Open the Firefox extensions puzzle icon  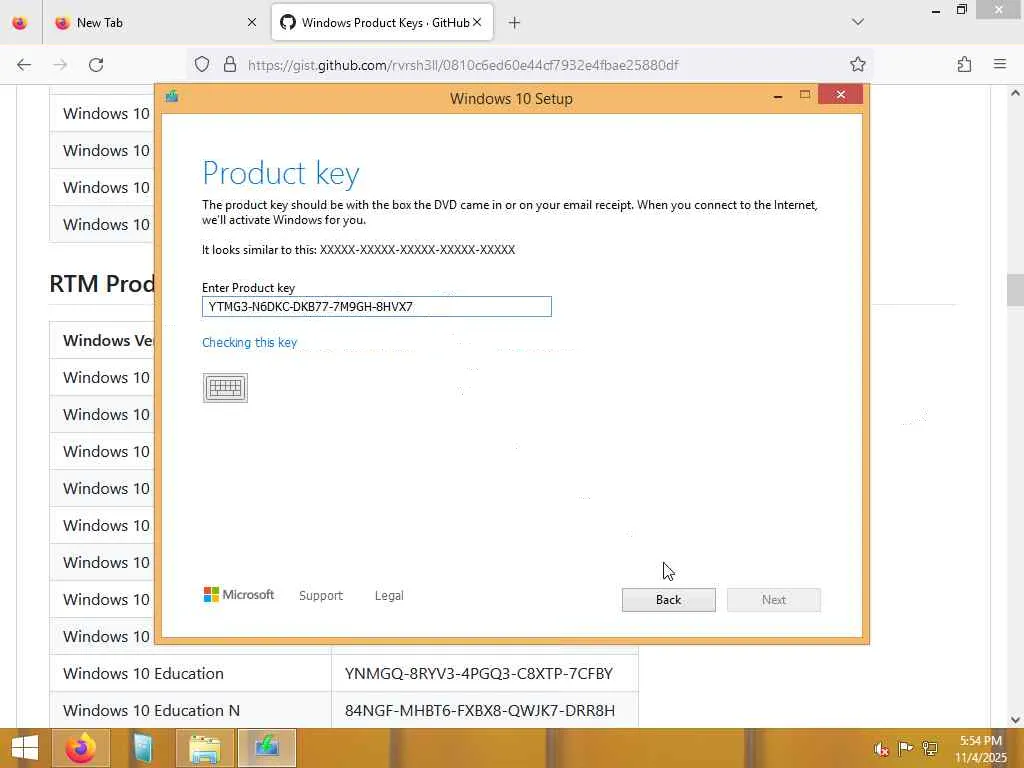click(x=965, y=64)
